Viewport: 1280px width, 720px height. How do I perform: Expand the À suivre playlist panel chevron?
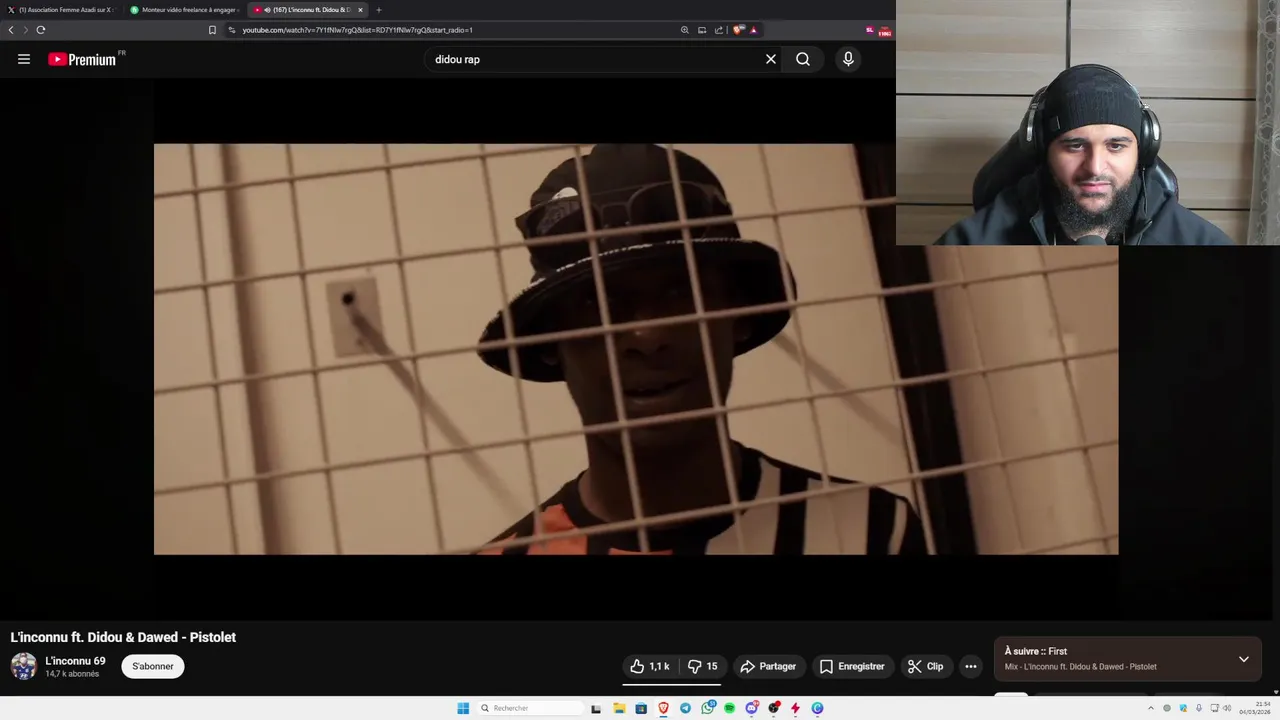point(1244,659)
